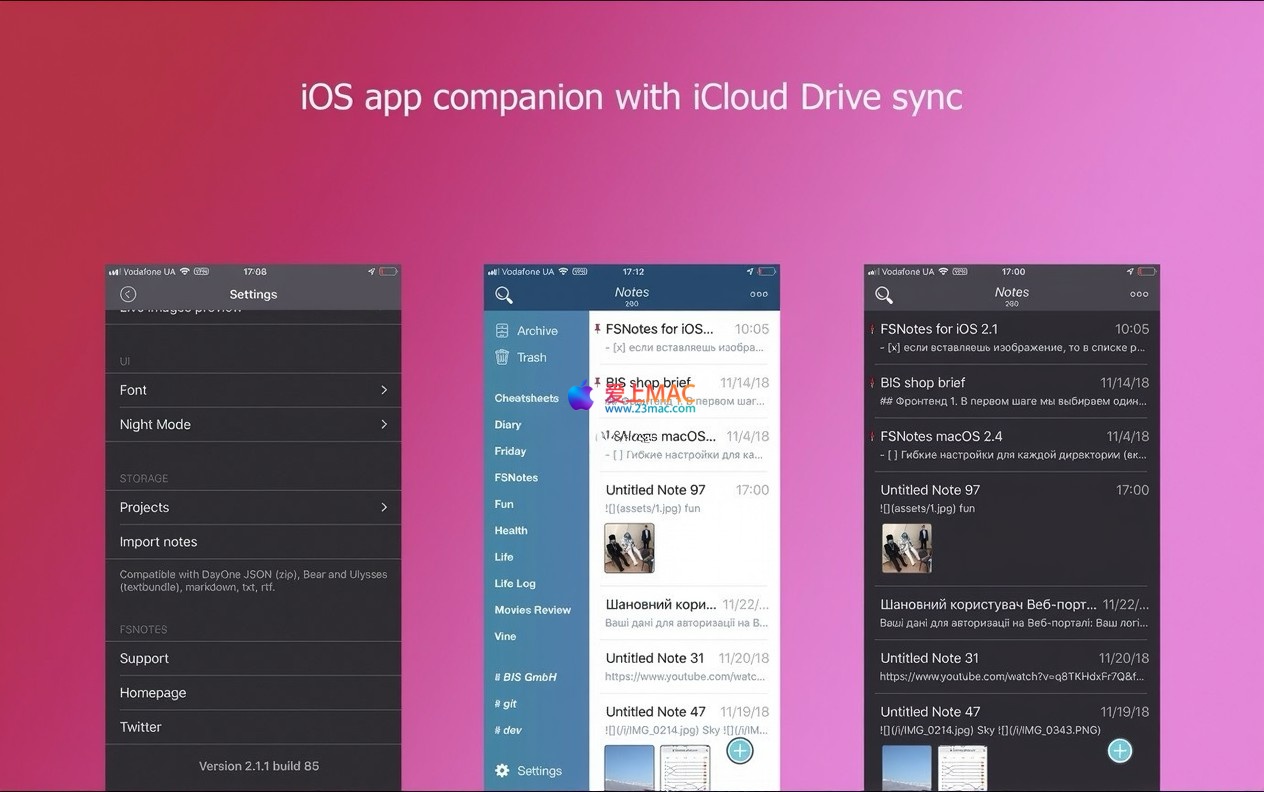
Task: Tap the plus button in the light notes list
Action: pos(739,751)
